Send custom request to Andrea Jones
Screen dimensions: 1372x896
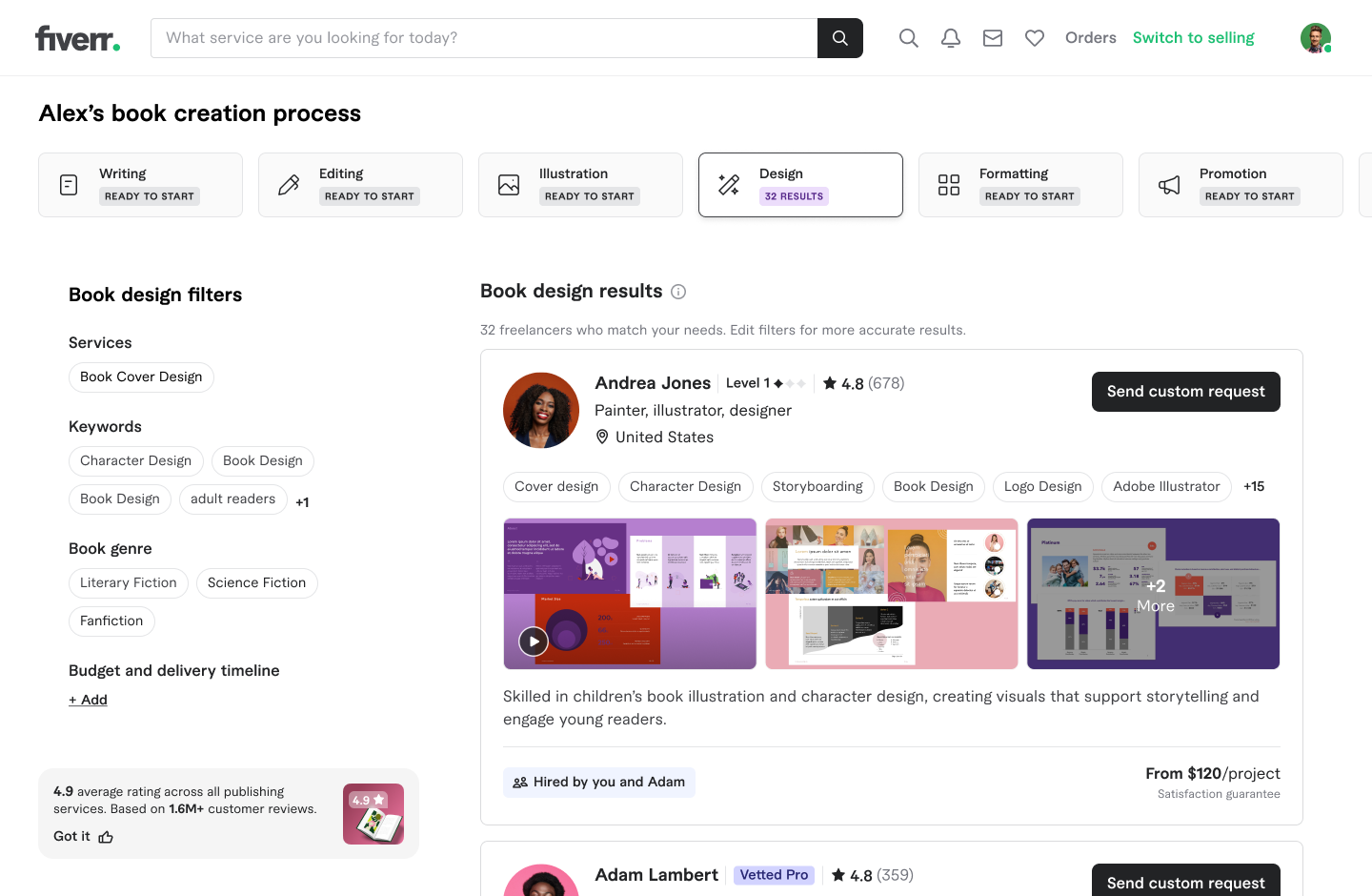1185,392
